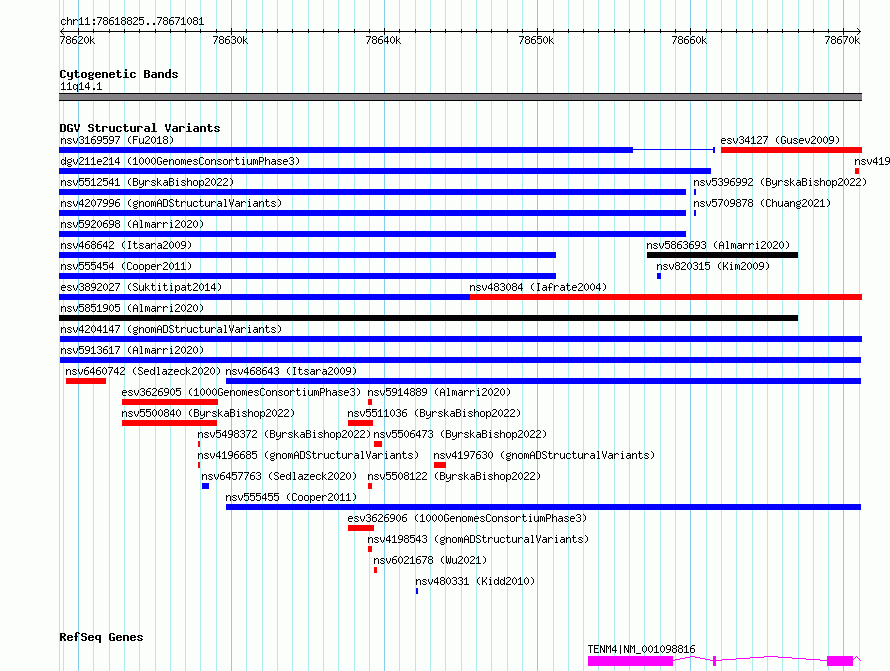Click nsv483084 (Iafrate2004) label
Image resolution: width=890 pixels, height=671 pixels.
click(x=538, y=287)
